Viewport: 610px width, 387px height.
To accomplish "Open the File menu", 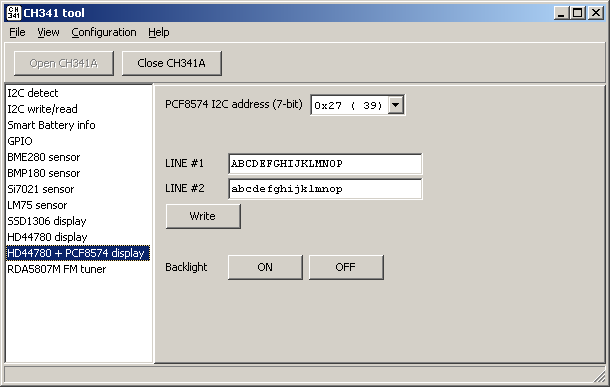I will pos(17,32).
